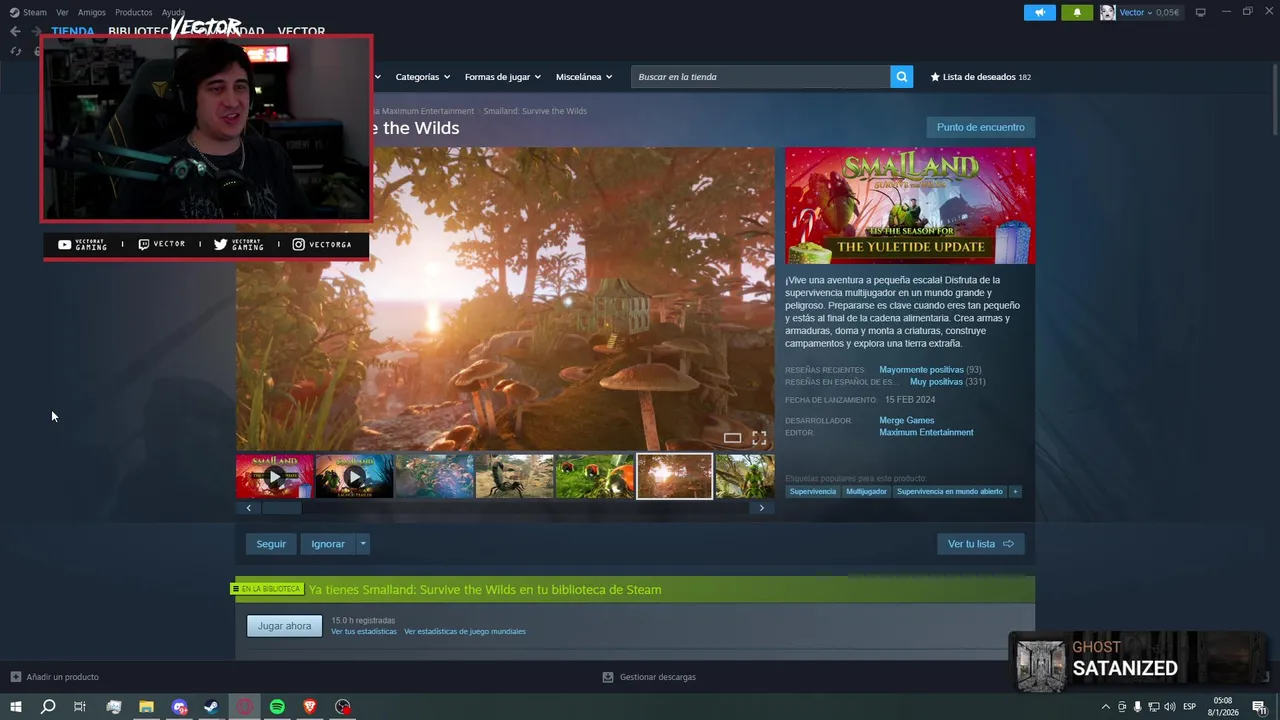1280x720 pixels.
Task: Open the green notifications bell
Action: coord(1077,12)
